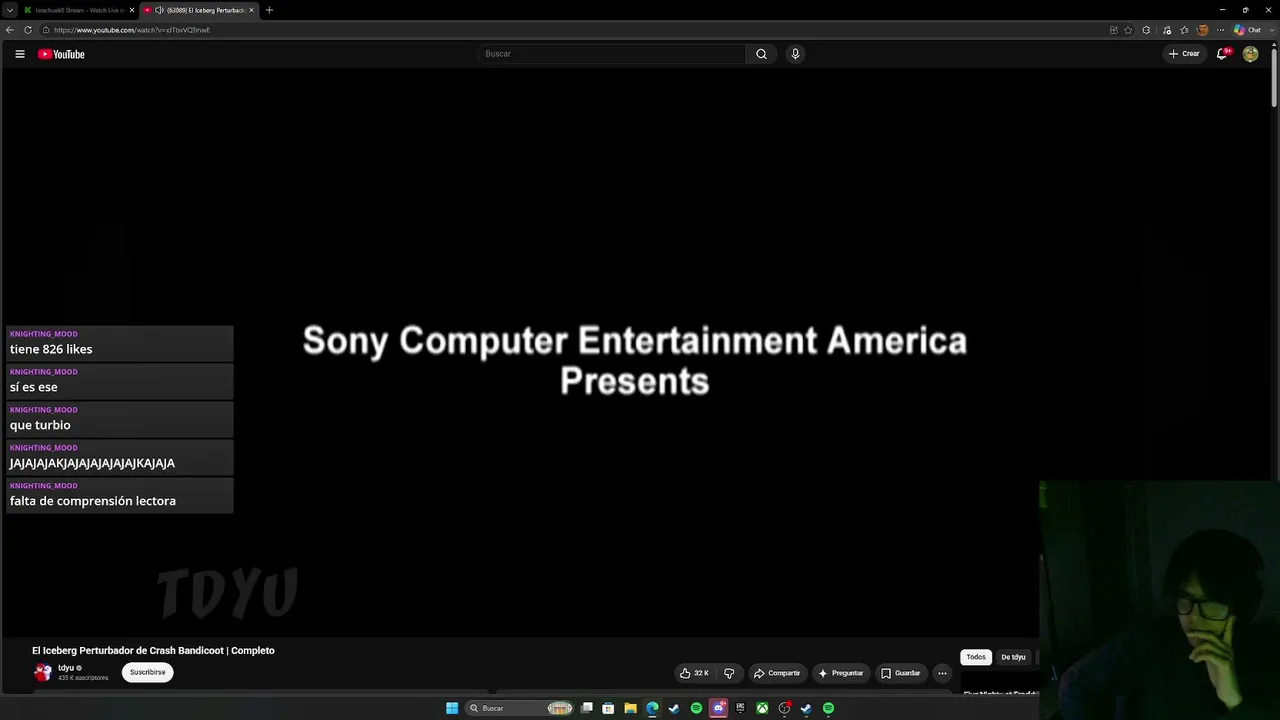Click the '435 K suscriptores' subscriber count
The width and height of the screenshot is (1280, 720).
pos(83,678)
